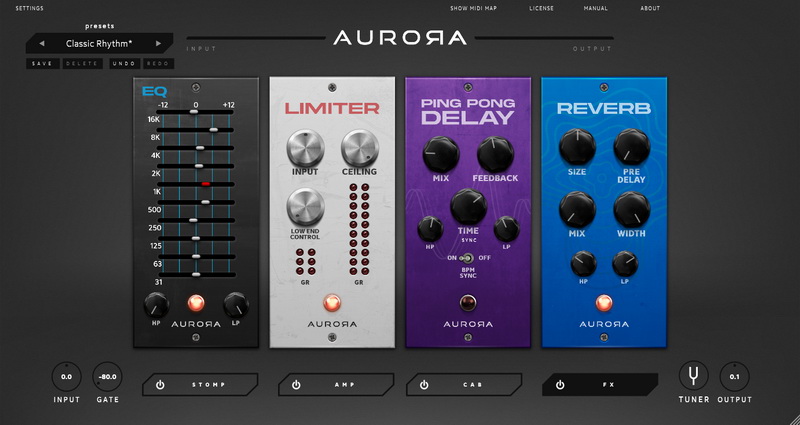Flip the BPM Sync ON/OFF switch
Viewport: 800px width, 425px height.
[468, 258]
